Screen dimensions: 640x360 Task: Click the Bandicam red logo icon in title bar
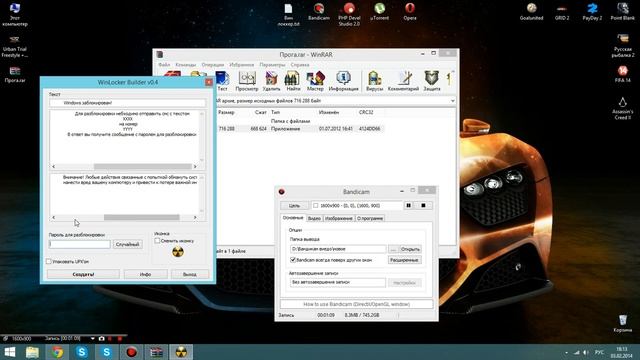[x=281, y=191]
